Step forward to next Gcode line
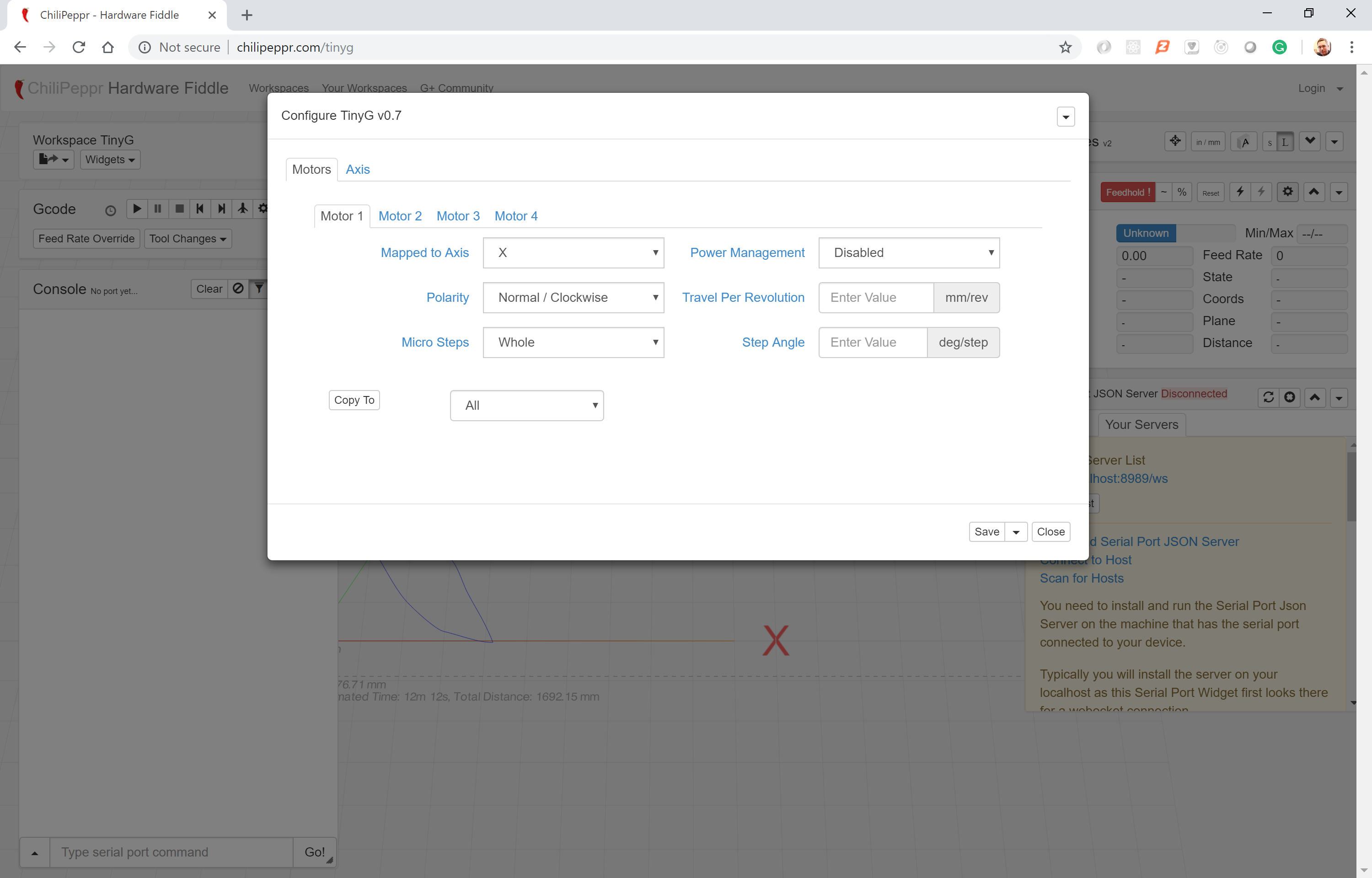 click(221, 209)
